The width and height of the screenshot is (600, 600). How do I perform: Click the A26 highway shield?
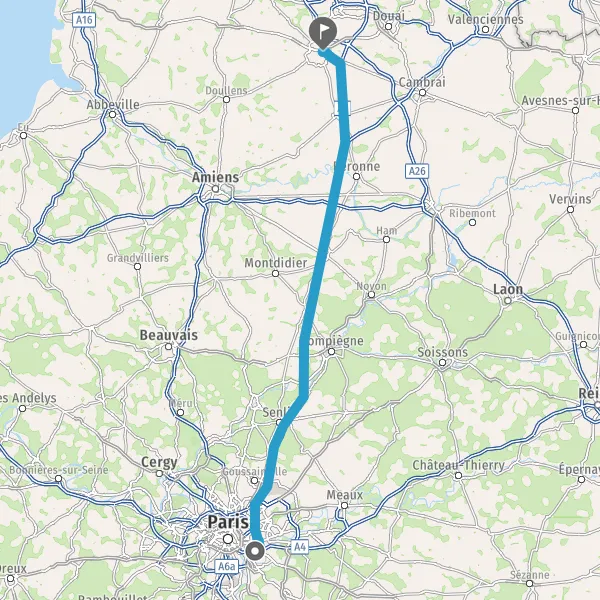tap(417, 171)
